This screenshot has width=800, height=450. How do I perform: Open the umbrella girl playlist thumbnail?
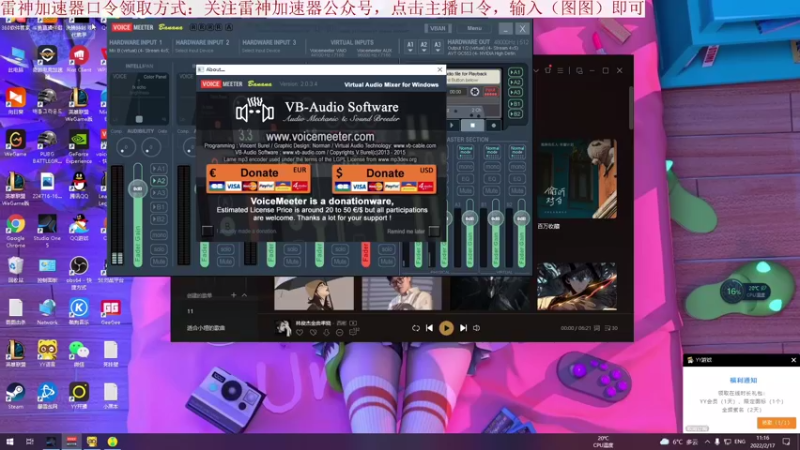(x=314, y=293)
